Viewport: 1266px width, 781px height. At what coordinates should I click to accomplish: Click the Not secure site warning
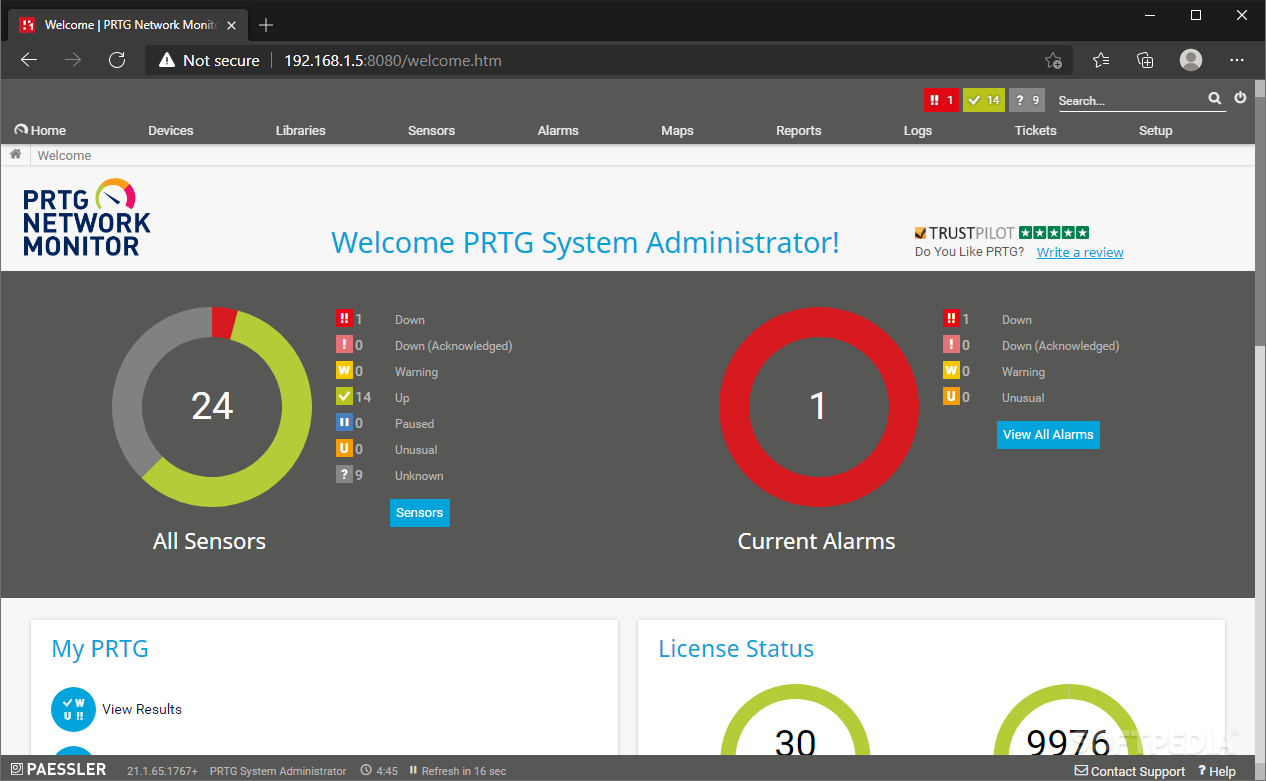(209, 60)
